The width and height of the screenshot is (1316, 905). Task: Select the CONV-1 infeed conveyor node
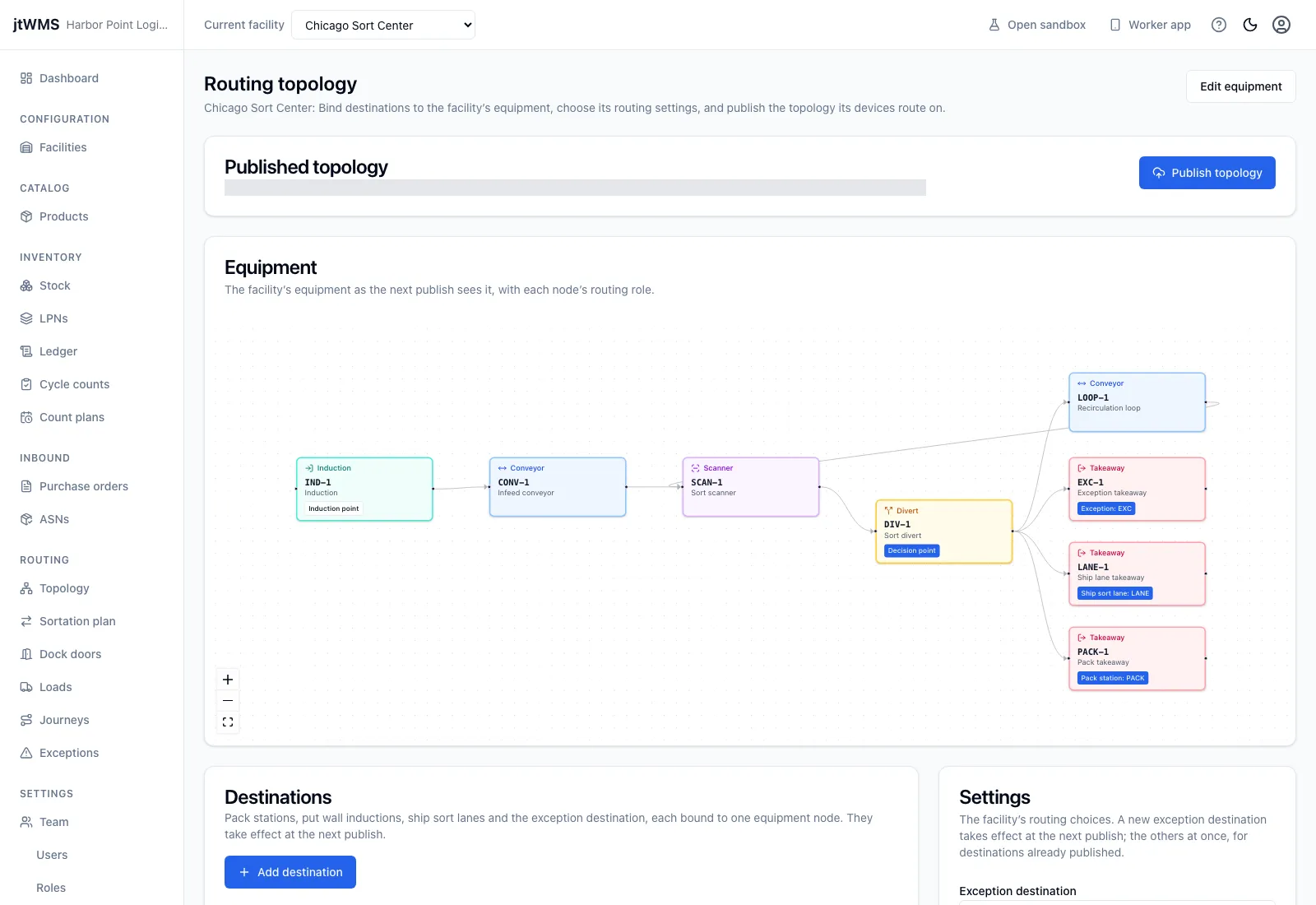(558, 487)
